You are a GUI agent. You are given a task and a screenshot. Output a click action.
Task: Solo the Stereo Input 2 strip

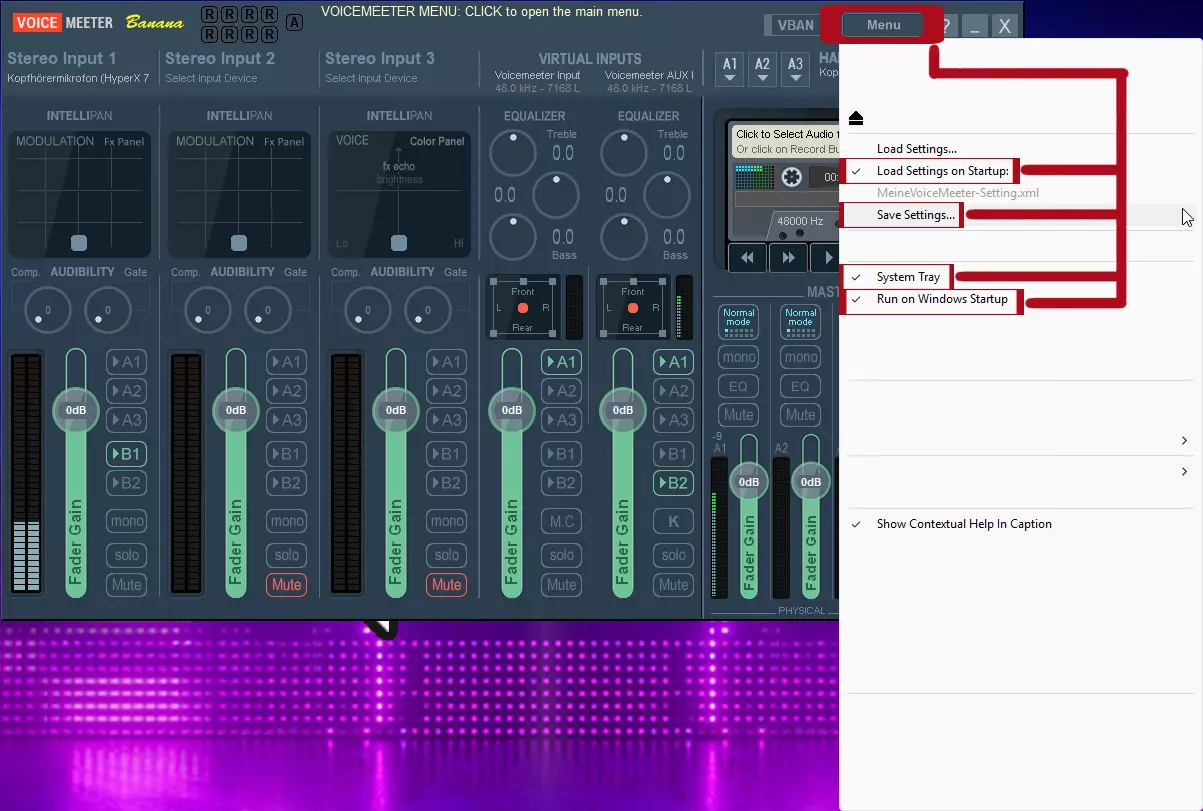[x=287, y=555]
